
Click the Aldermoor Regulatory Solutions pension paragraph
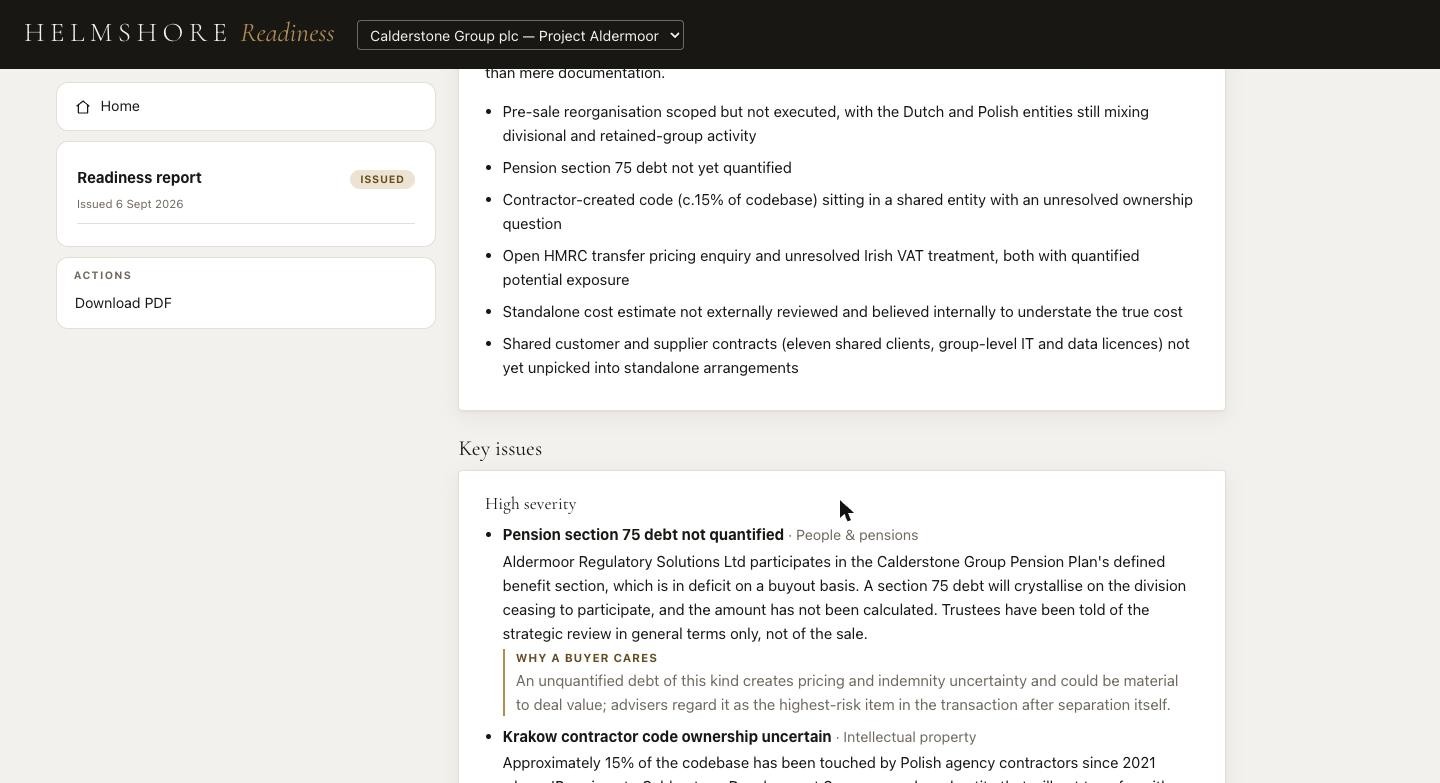[845, 598]
